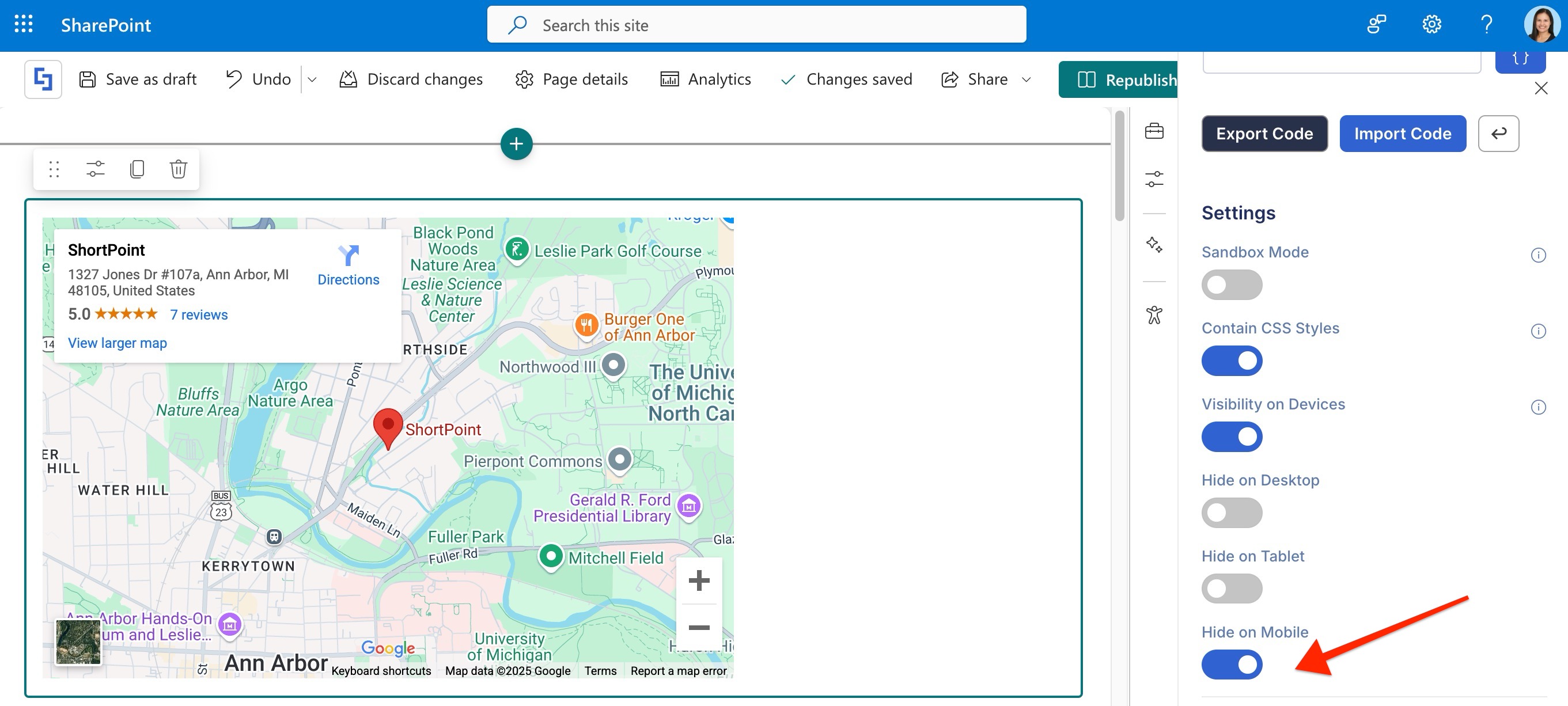
Task: Zoom in the map with plus
Action: (699, 580)
